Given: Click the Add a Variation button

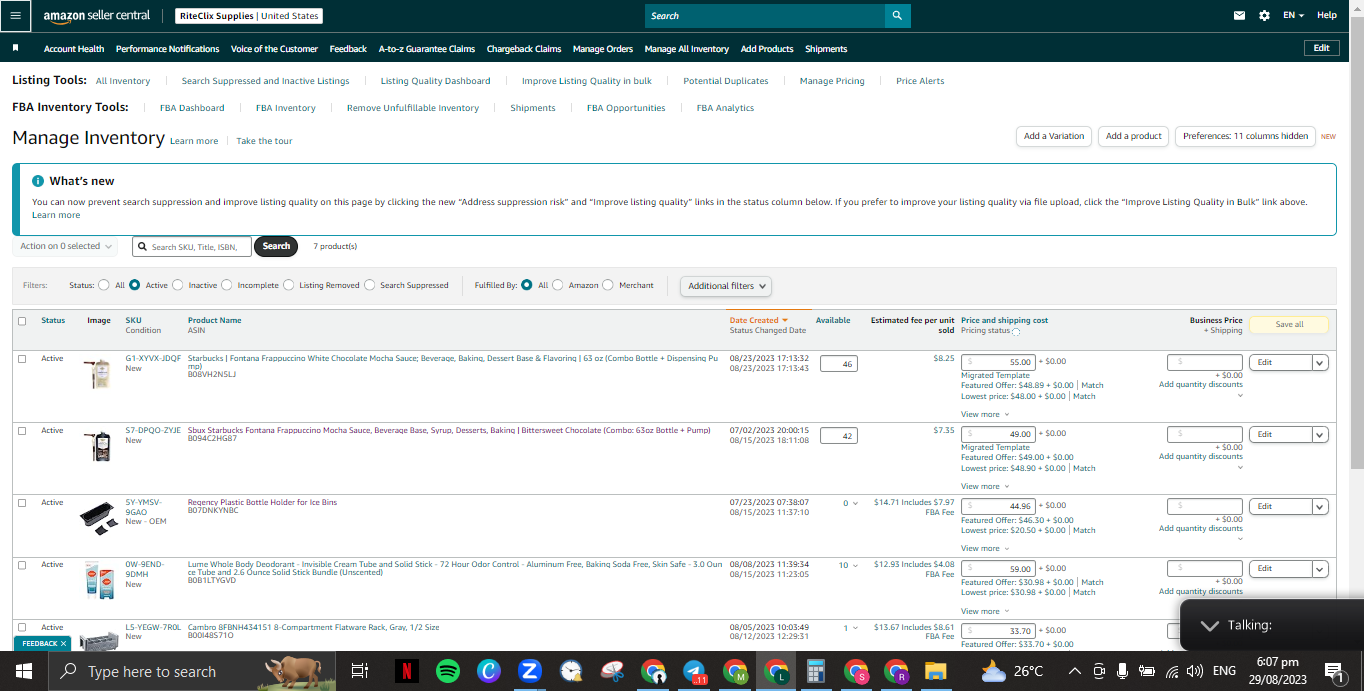Looking at the screenshot, I should 1054,136.
